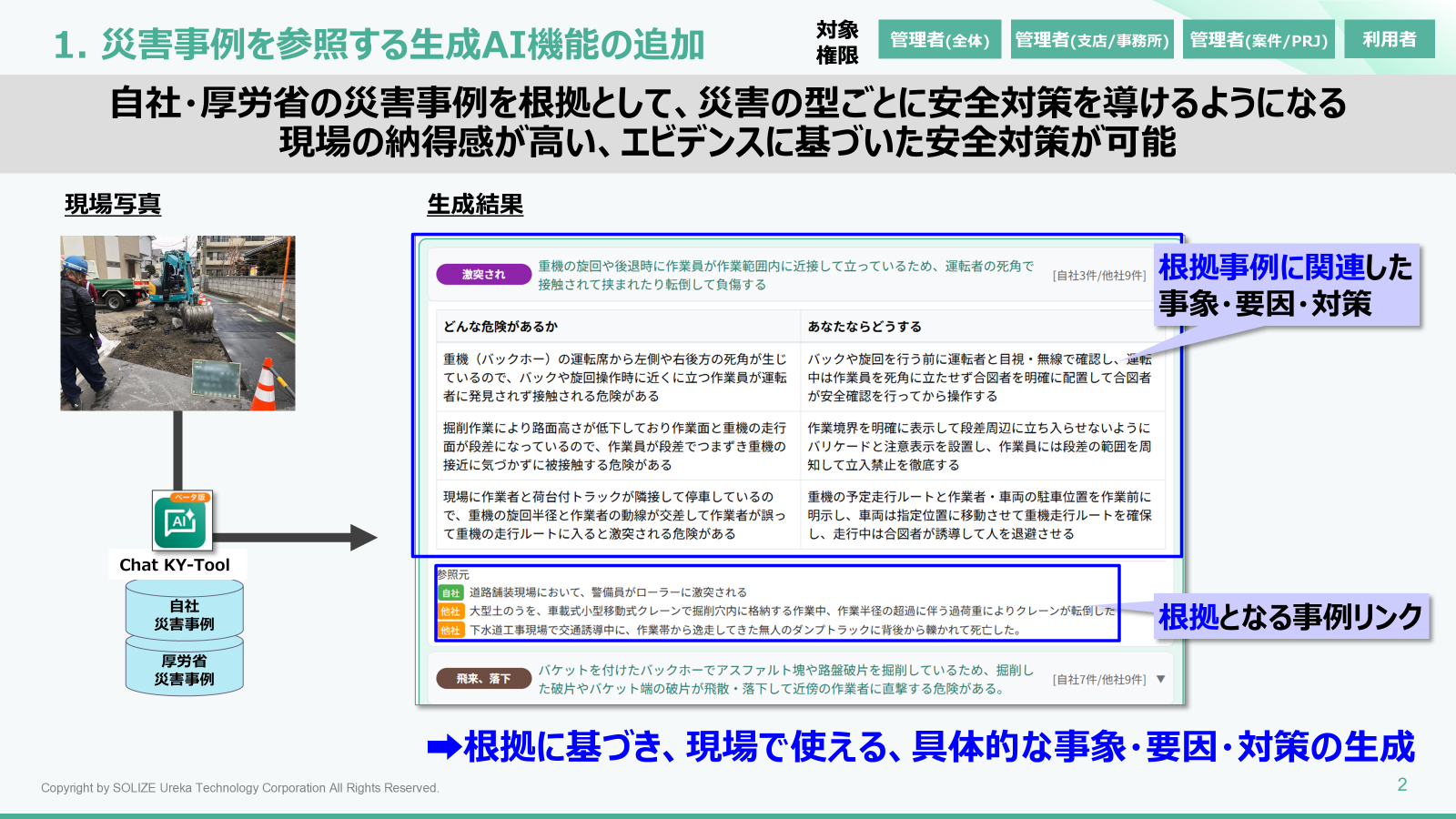
Task: Click the 根拠となる事例リンク callout box
Action: coord(1289,617)
